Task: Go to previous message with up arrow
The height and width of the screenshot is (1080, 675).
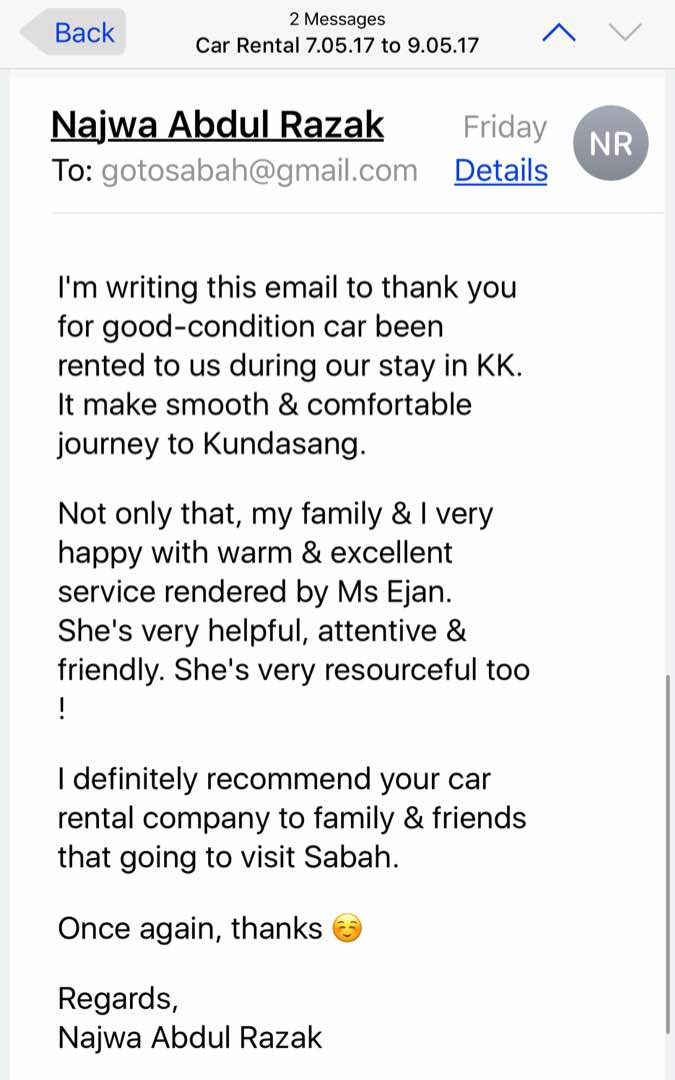Action: [559, 33]
